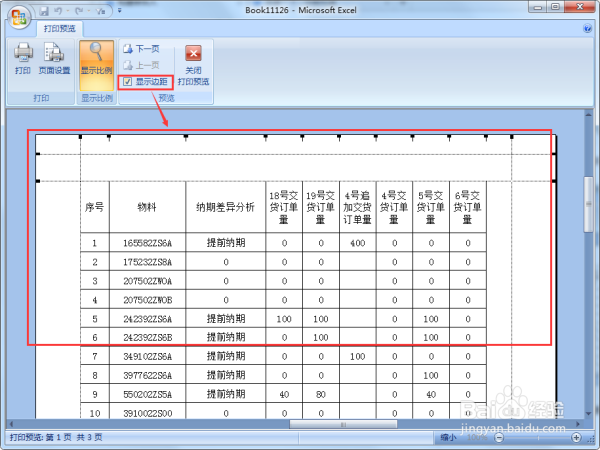Click zoom in plus button in status bar
600x450 pixels.
(x=576, y=437)
